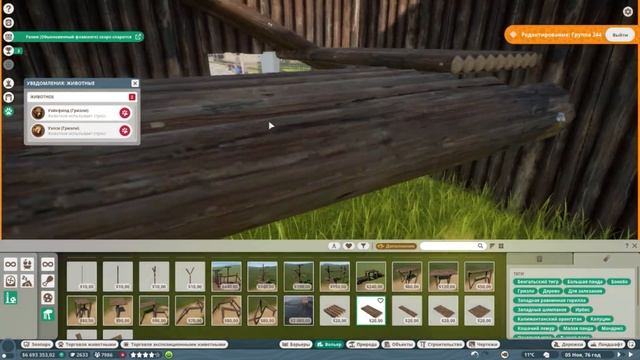Click the orange Дополнения filter button
This screenshot has height=360, width=640.
(396, 246)
